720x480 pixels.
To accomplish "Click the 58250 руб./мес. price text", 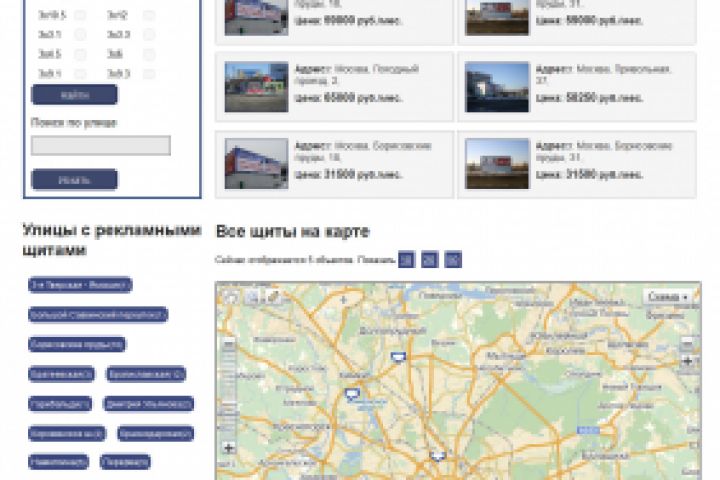I will (589, 98).
